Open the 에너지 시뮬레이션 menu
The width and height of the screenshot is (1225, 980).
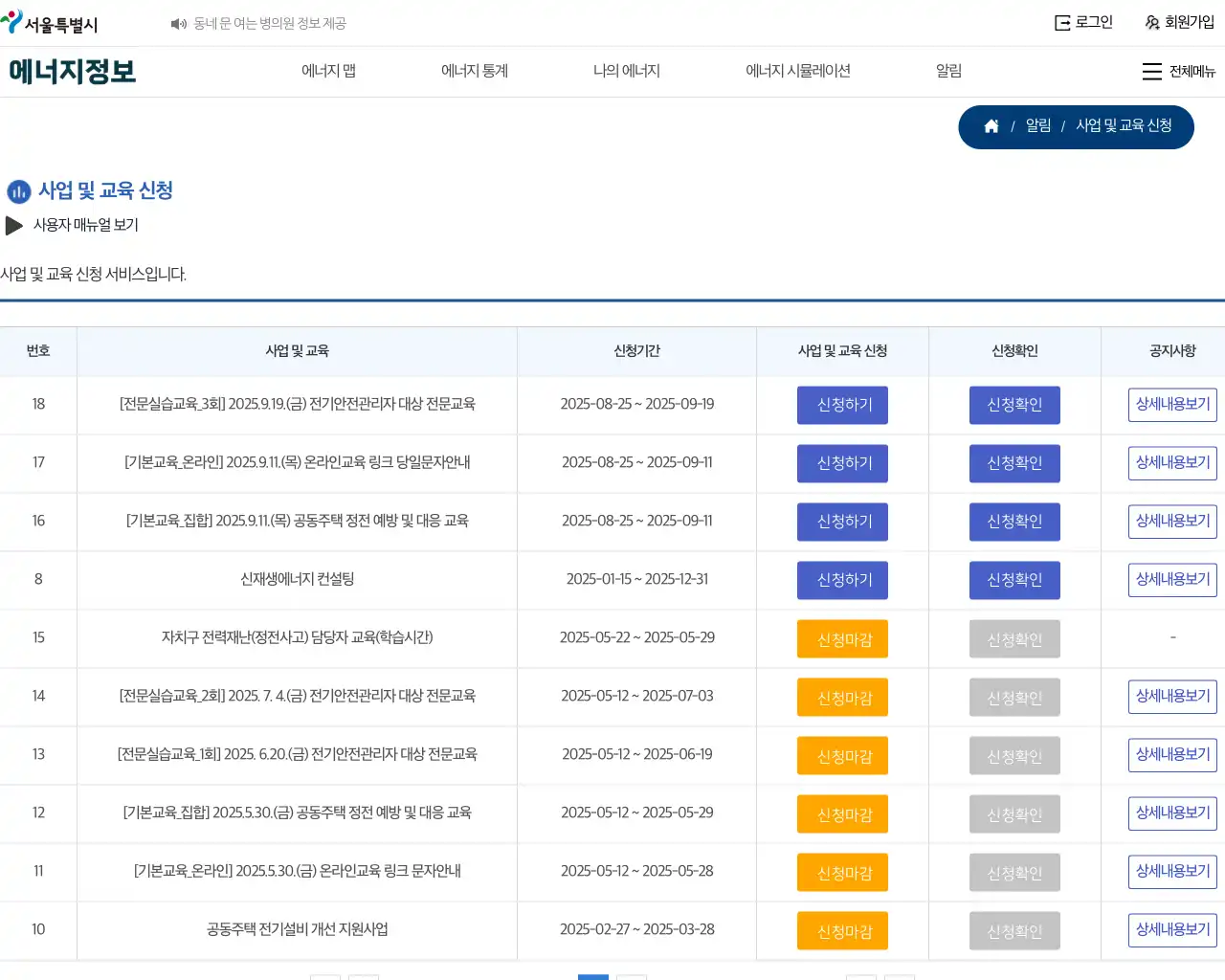(798, 71)
